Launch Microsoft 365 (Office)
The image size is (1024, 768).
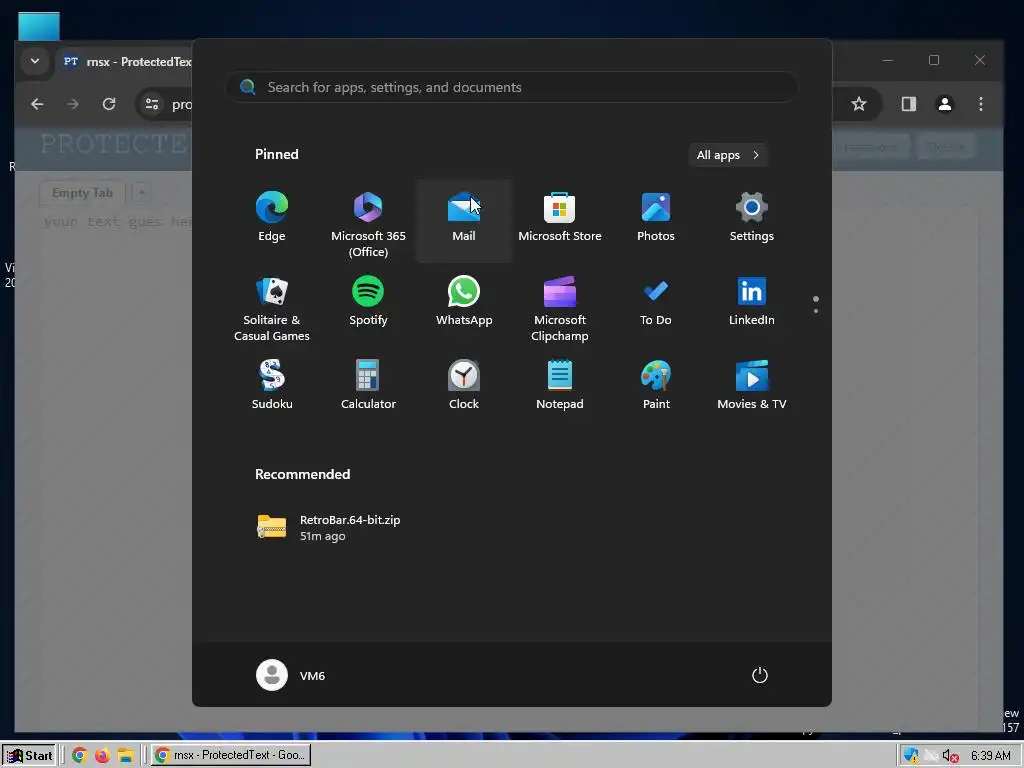tap(368, 222)
